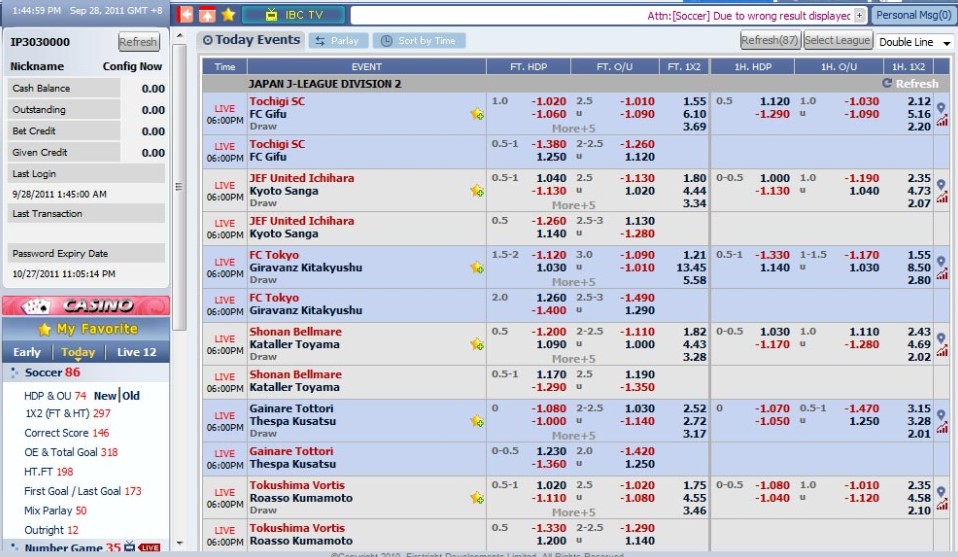Click location pin icon for Tokushima Vortis match

[942, 492]
